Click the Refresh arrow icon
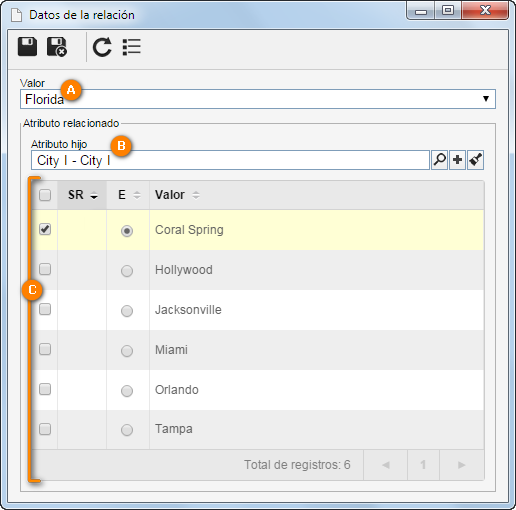The height and width of the screenshot is (510, 516). point(102,47)
